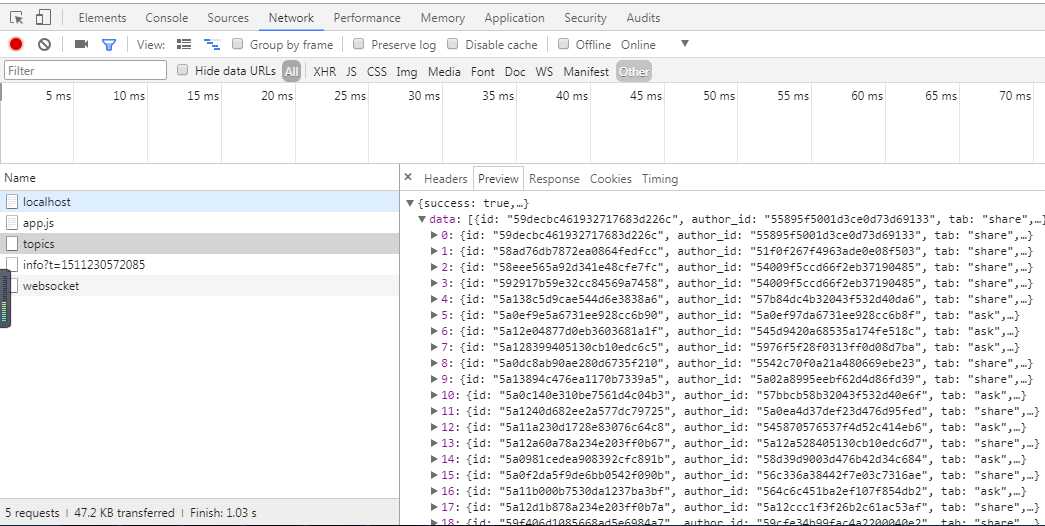Check the Disable cache option
This screenshot has height=526, width=1045.
click(x=453, y=44)
